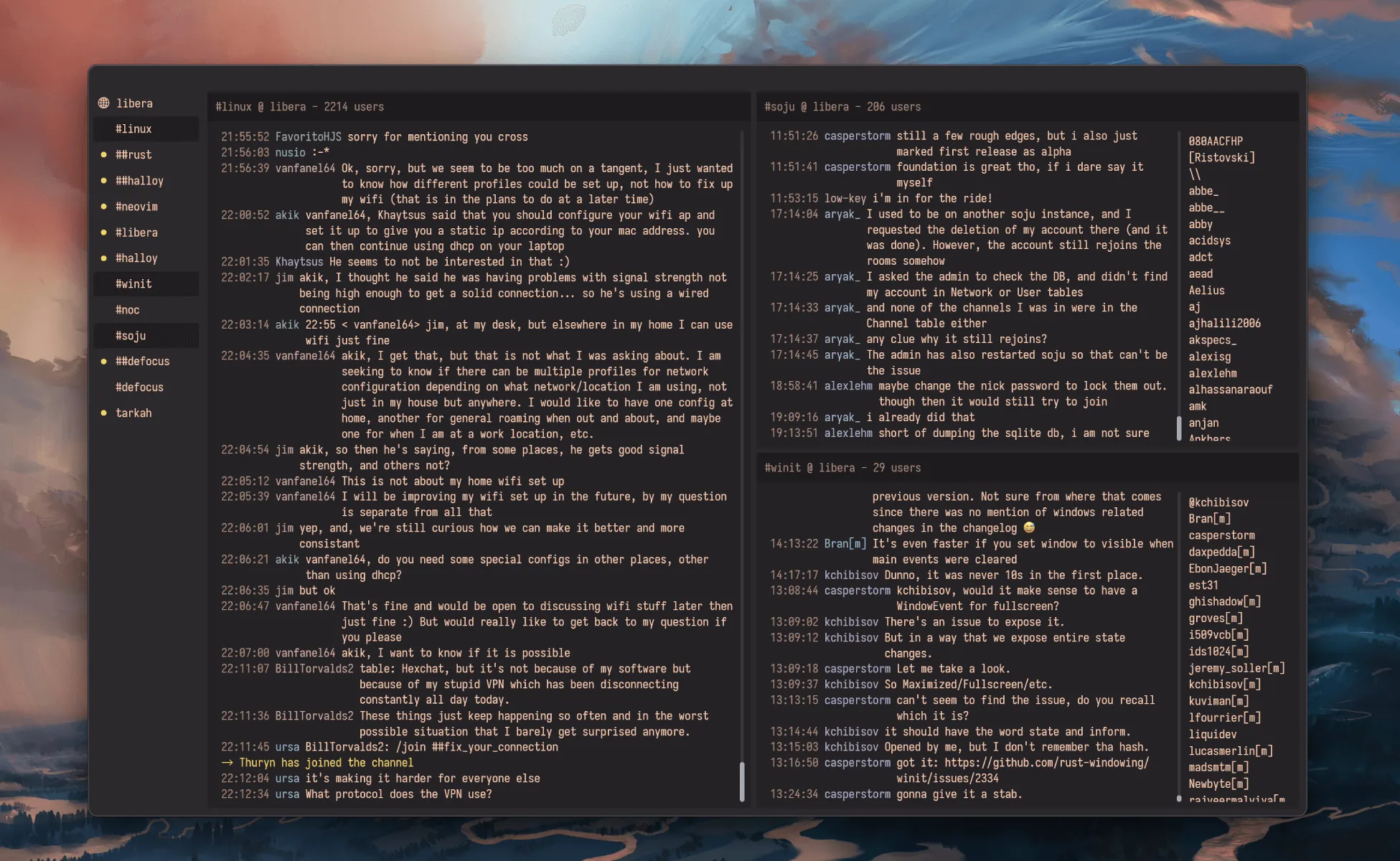Click the unread dot beside ##defocus
The image size is (1400, 861).
tap(105, 361)
